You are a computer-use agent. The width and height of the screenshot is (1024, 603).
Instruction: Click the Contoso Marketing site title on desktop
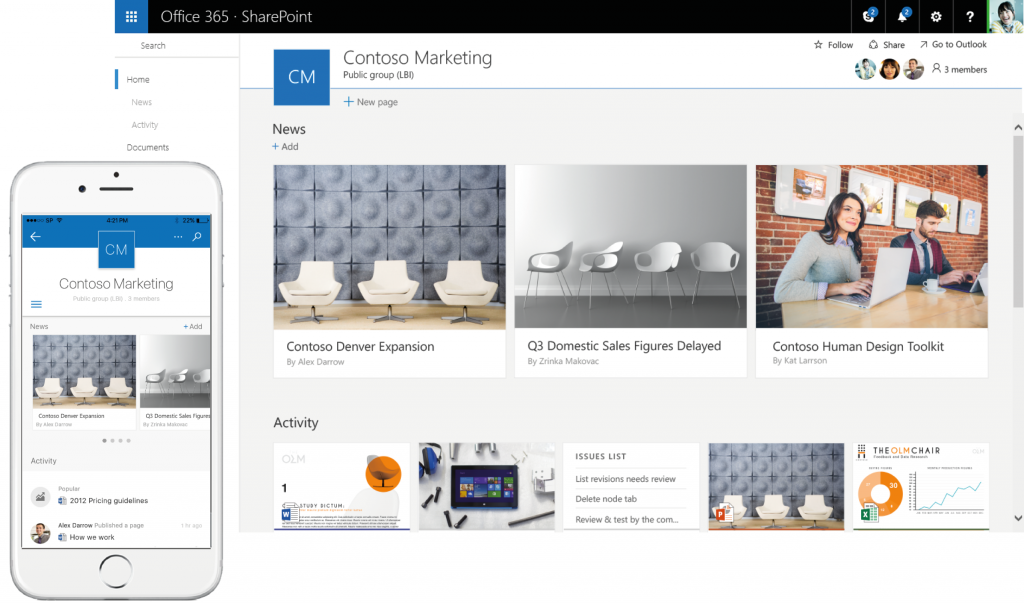click(417, 57)
